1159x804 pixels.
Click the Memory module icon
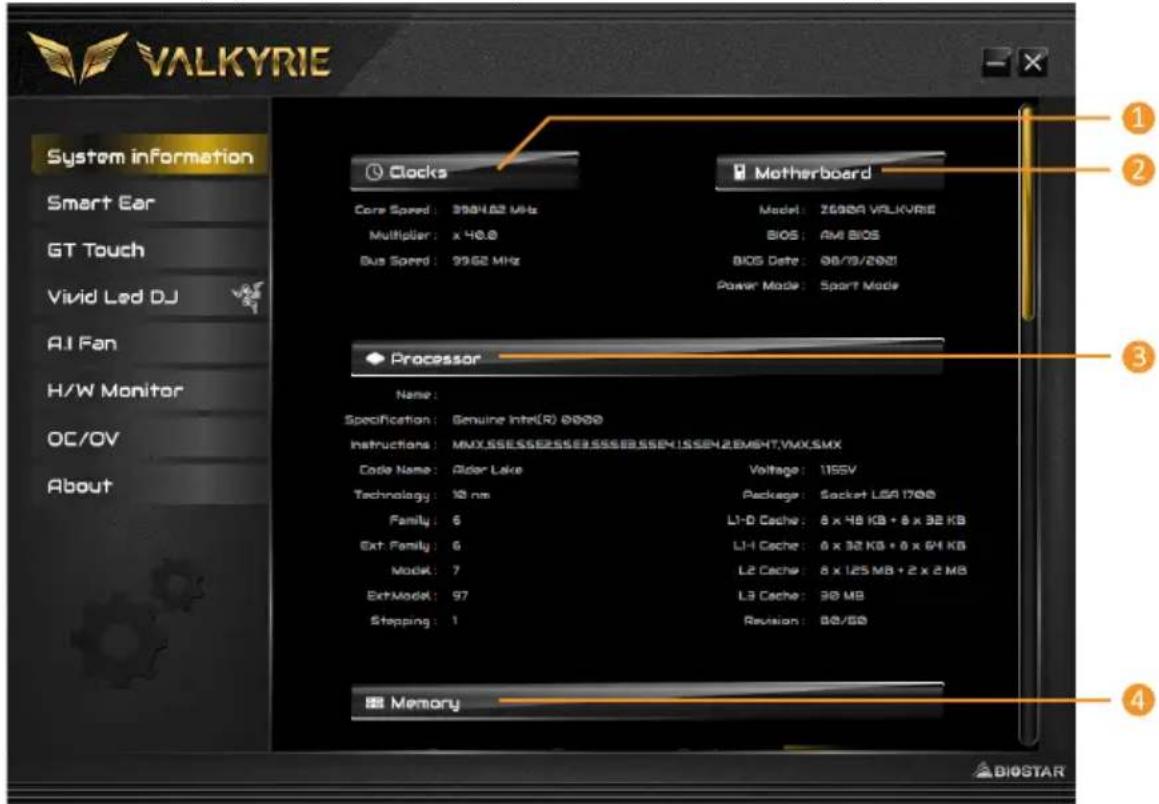[375, 702]
